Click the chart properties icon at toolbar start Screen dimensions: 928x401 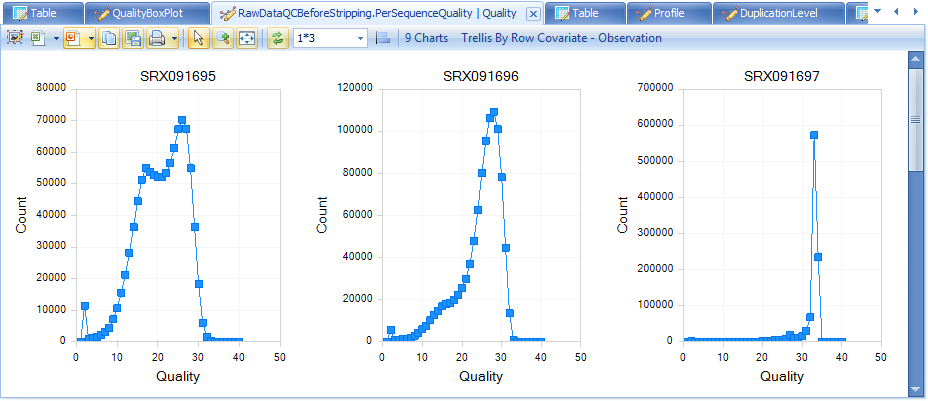[14, 38]
